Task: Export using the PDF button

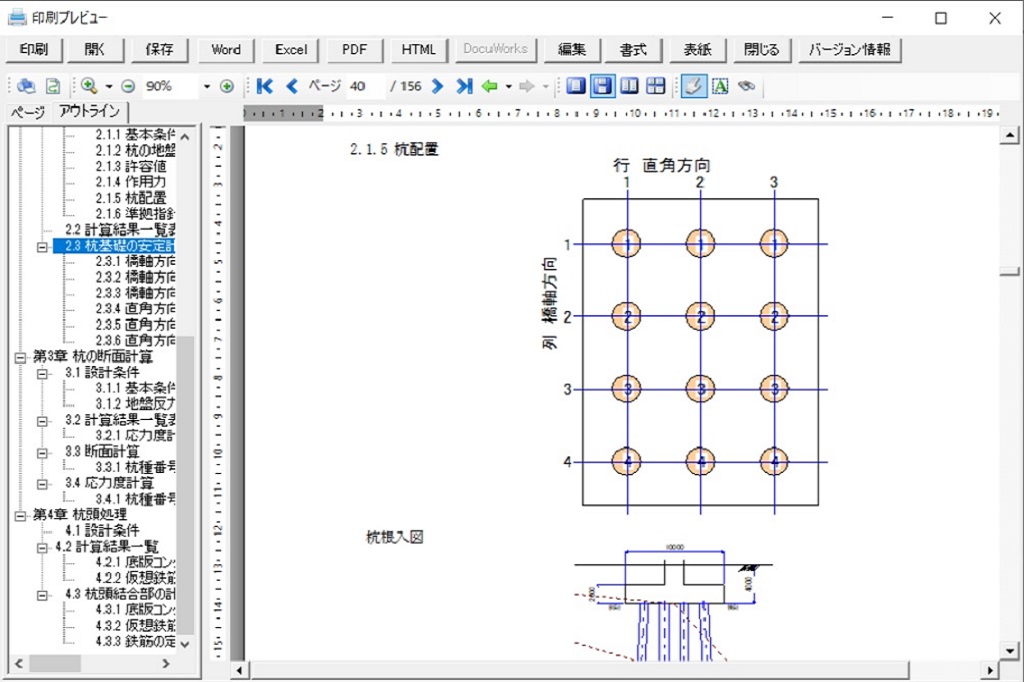Action: point(355,50)
